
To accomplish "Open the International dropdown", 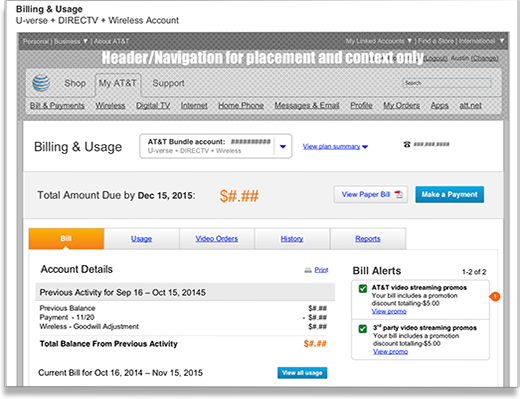I will (x=481, y=41).
